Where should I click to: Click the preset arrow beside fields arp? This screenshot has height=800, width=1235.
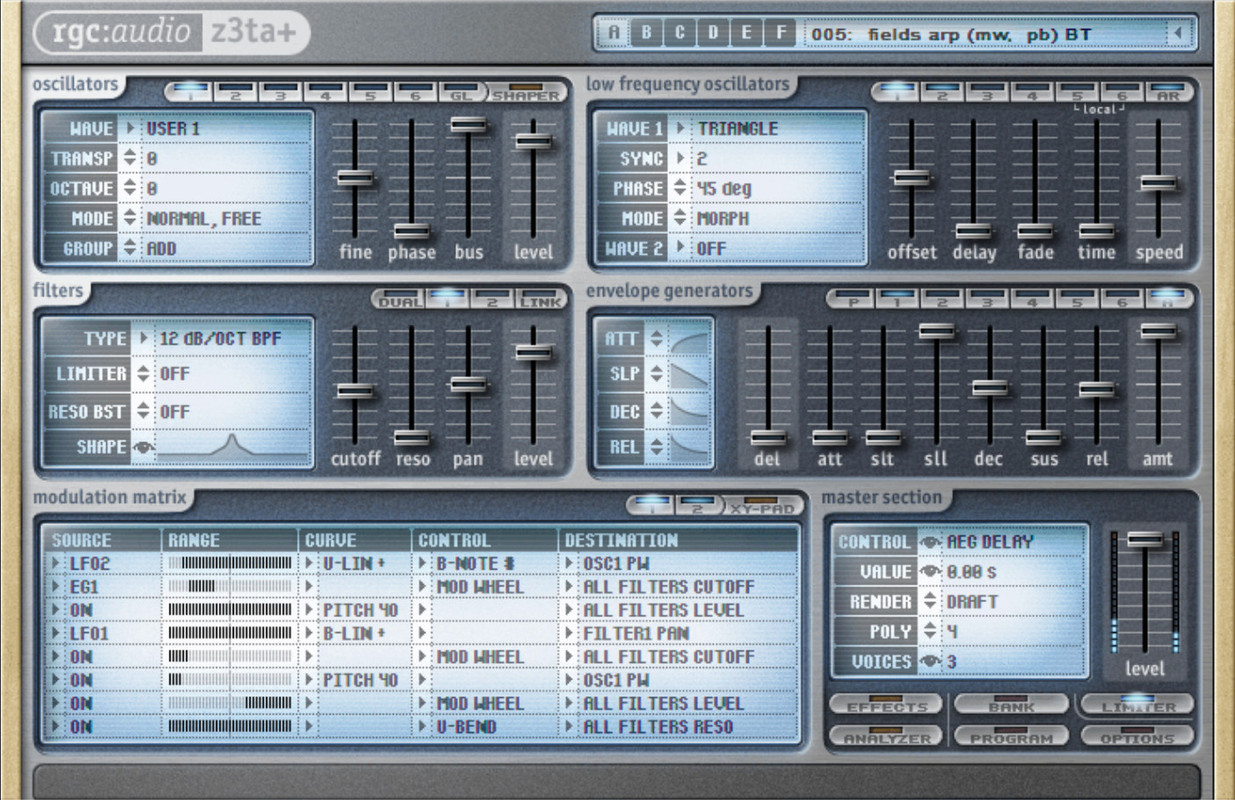tap(1179, 34)
